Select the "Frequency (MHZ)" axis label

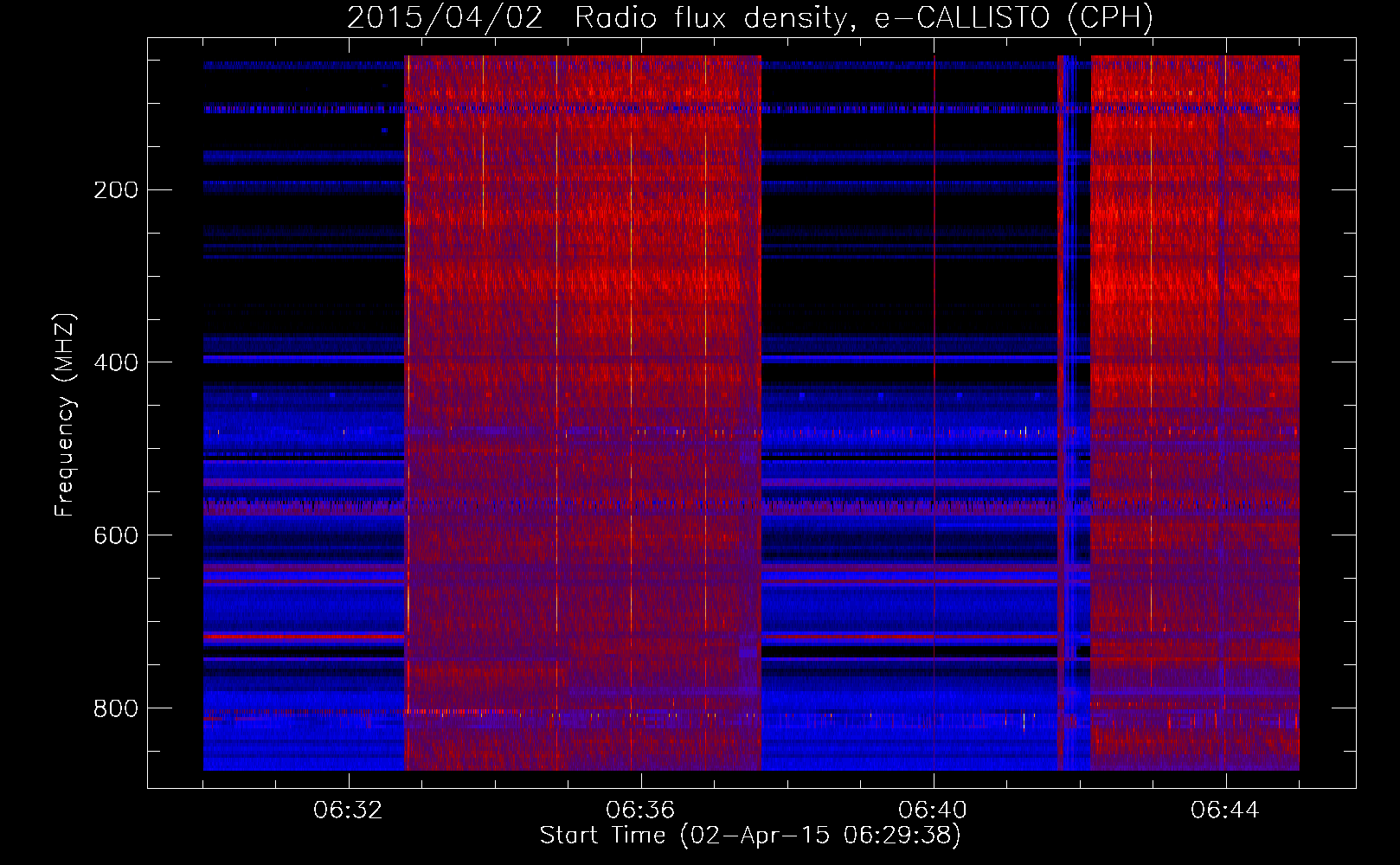tap(65, 415)
